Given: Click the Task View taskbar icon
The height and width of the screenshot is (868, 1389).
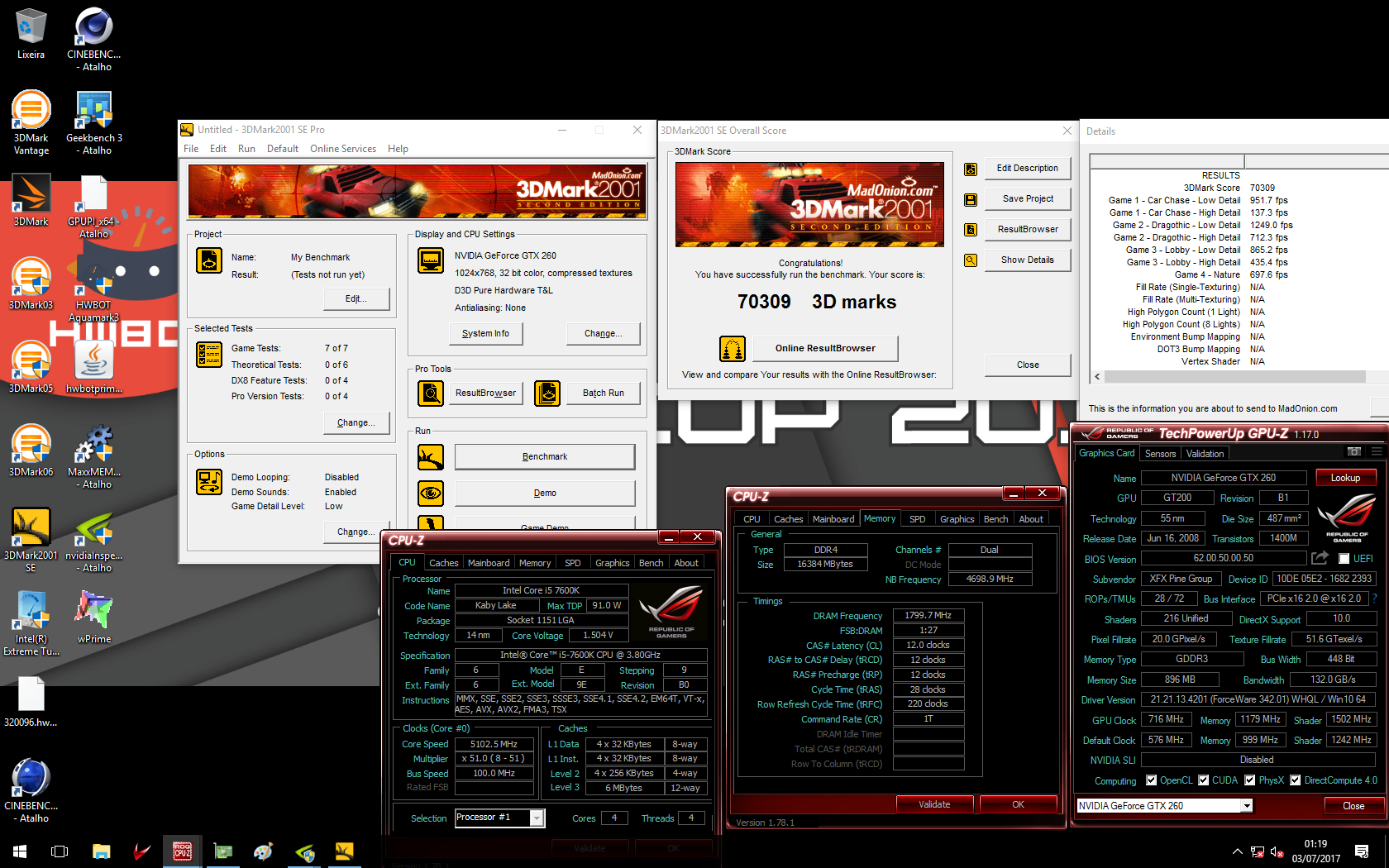Looking at the screenshot, I should (60, 851).
